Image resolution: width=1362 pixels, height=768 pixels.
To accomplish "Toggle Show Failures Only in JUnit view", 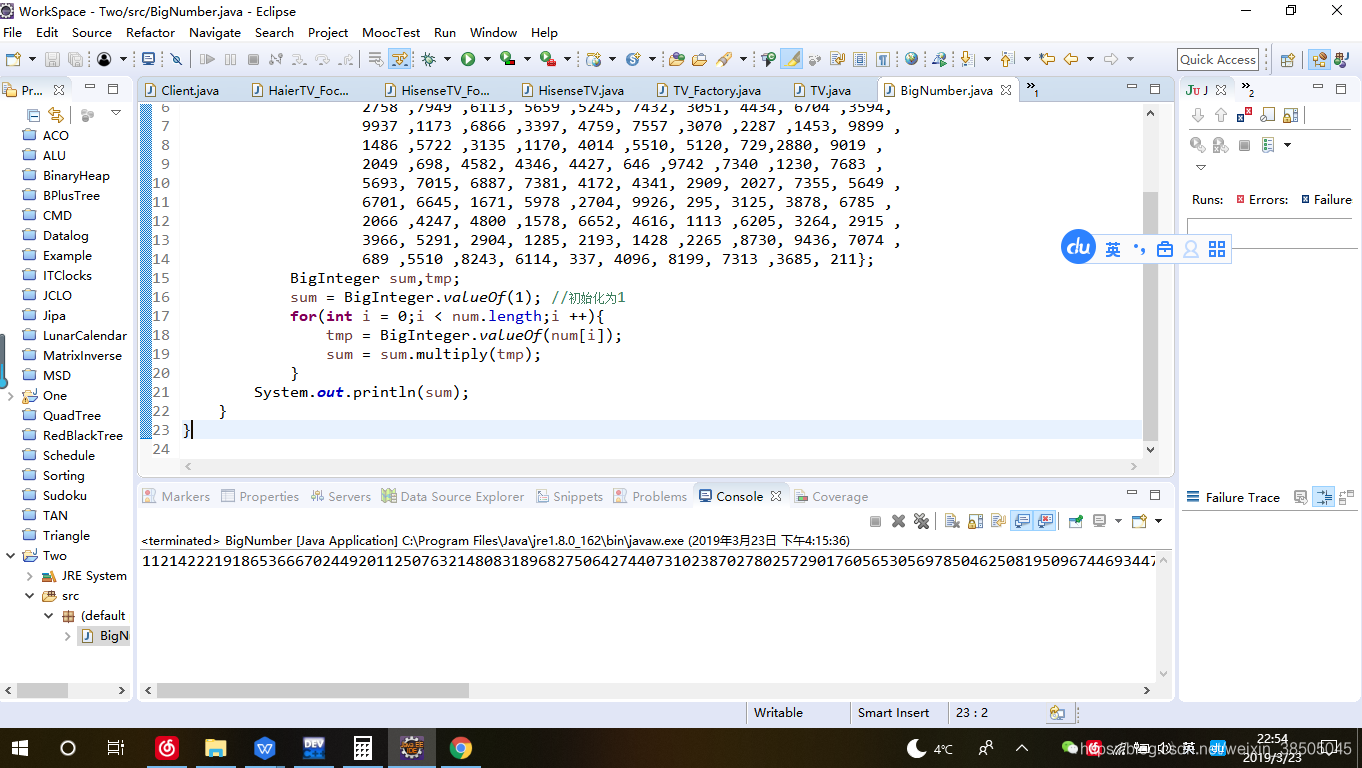I will tap(1244, 116).
